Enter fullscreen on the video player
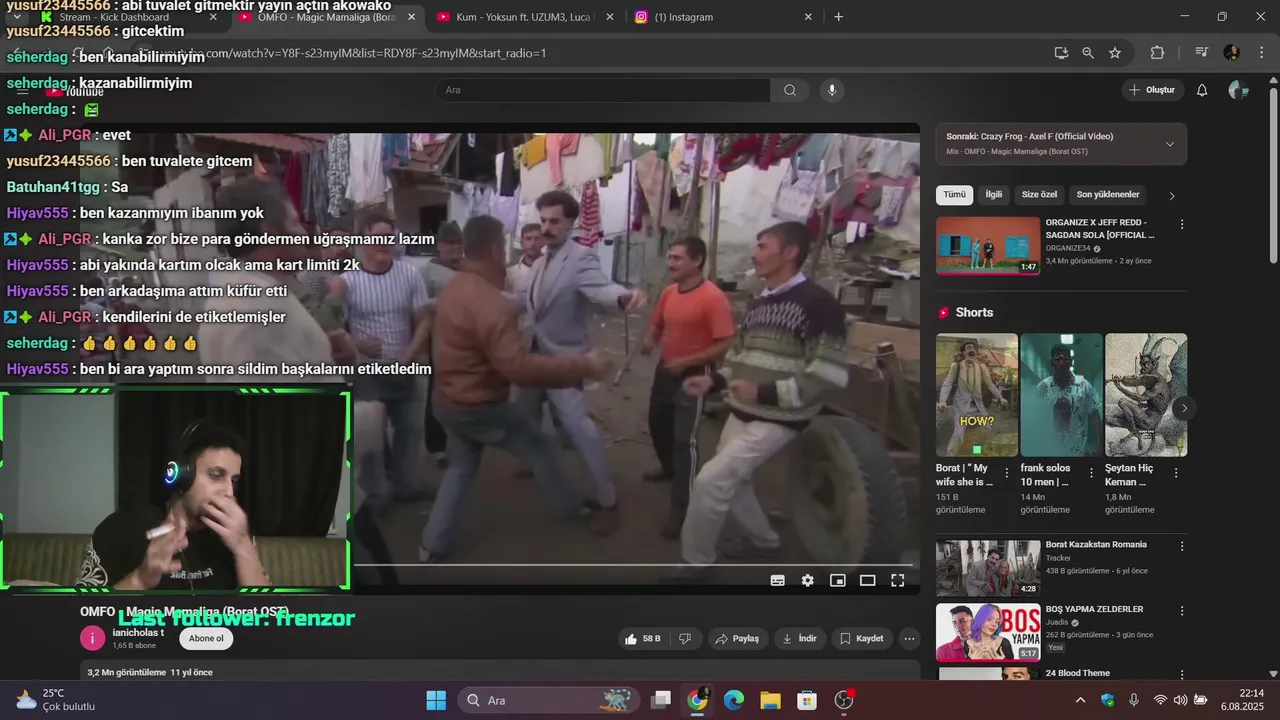This screenshot has width=1280, height=720. [898, 580]
